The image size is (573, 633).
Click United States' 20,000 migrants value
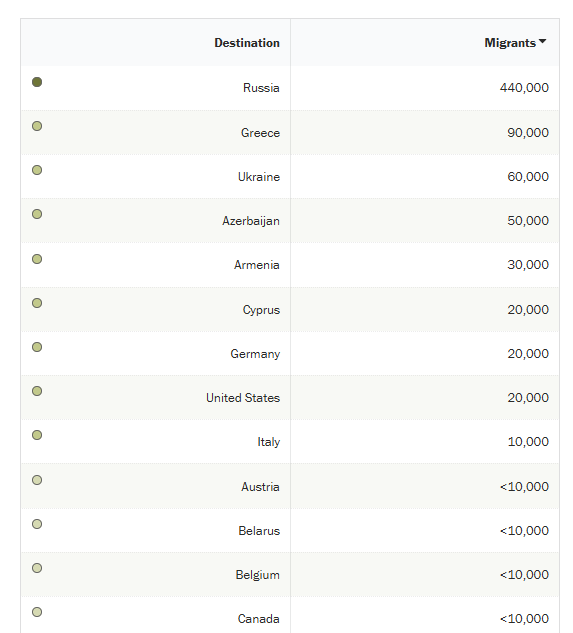528,398
